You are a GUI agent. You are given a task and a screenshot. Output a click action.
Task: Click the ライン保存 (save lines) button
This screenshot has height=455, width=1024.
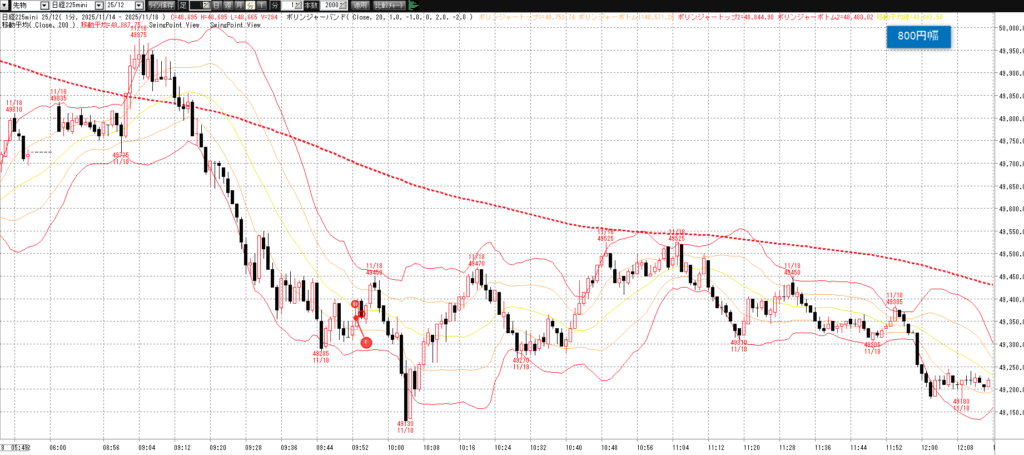coord(161,6)
